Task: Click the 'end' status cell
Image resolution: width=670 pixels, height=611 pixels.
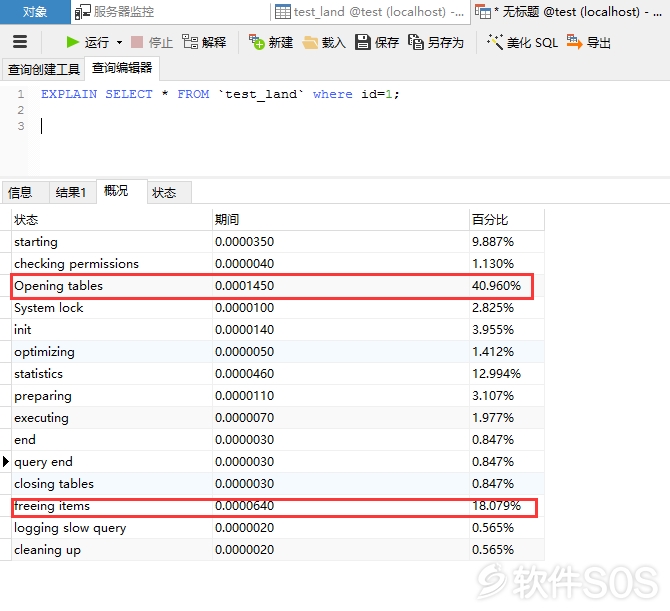Action: (112, 440)
